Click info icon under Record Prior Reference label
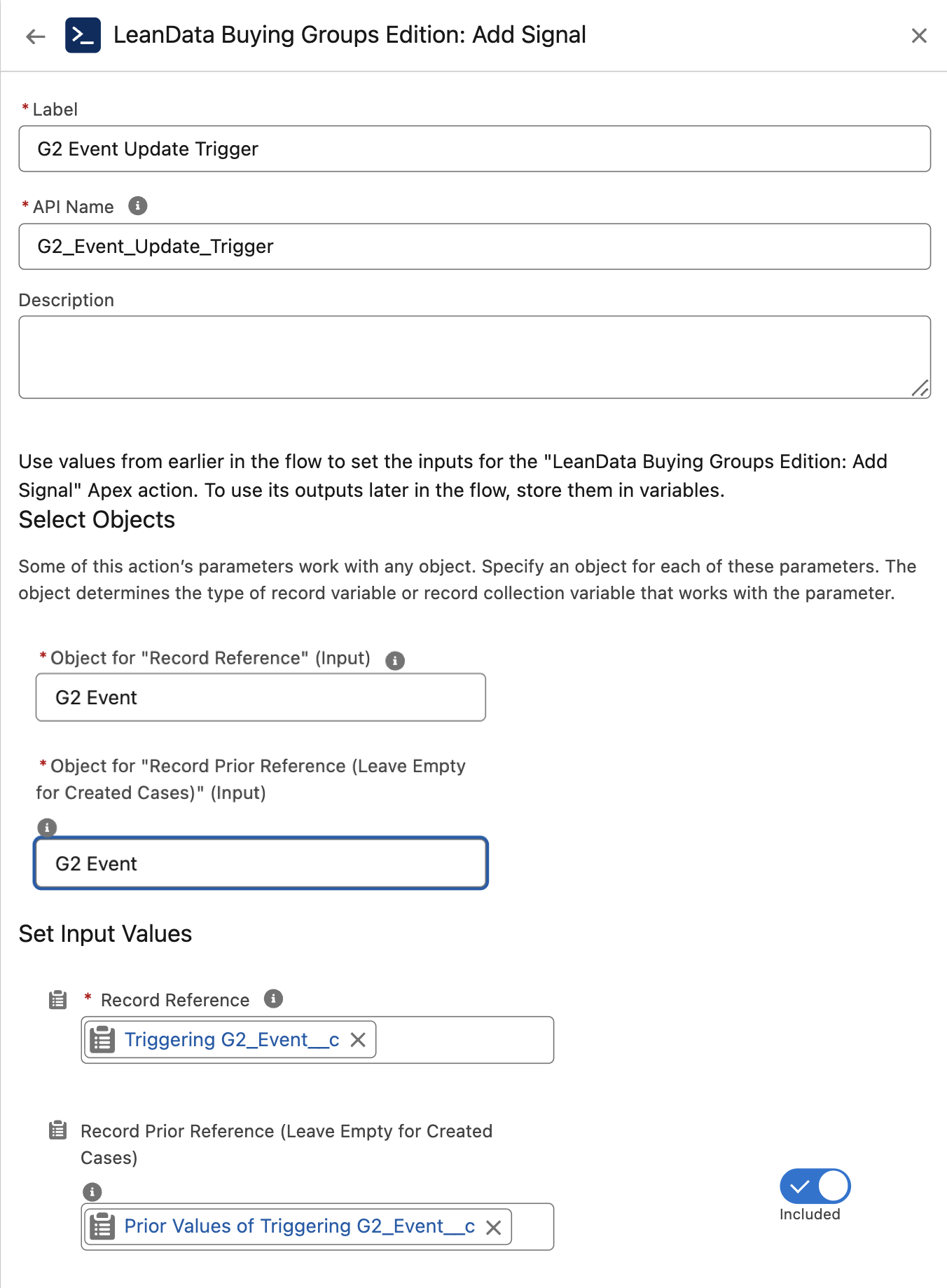The width and height of the screenshot is (947, 1288). pyautogui.click(x=92, y=1191)
